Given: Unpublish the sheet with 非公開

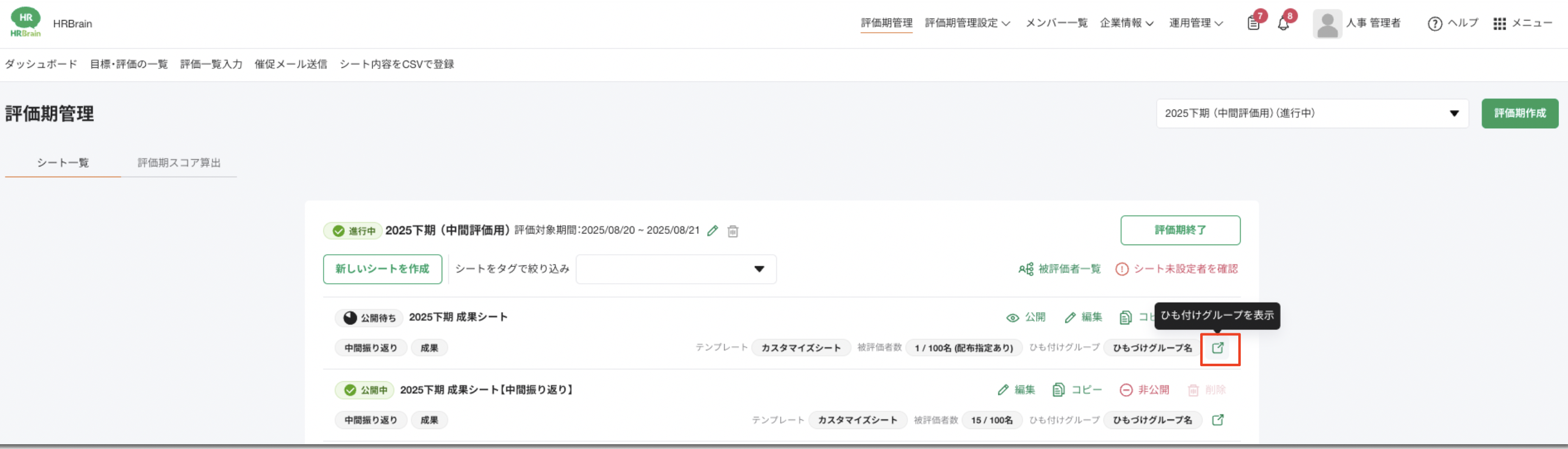Looking at the screenshot, I should [1145, 390].
